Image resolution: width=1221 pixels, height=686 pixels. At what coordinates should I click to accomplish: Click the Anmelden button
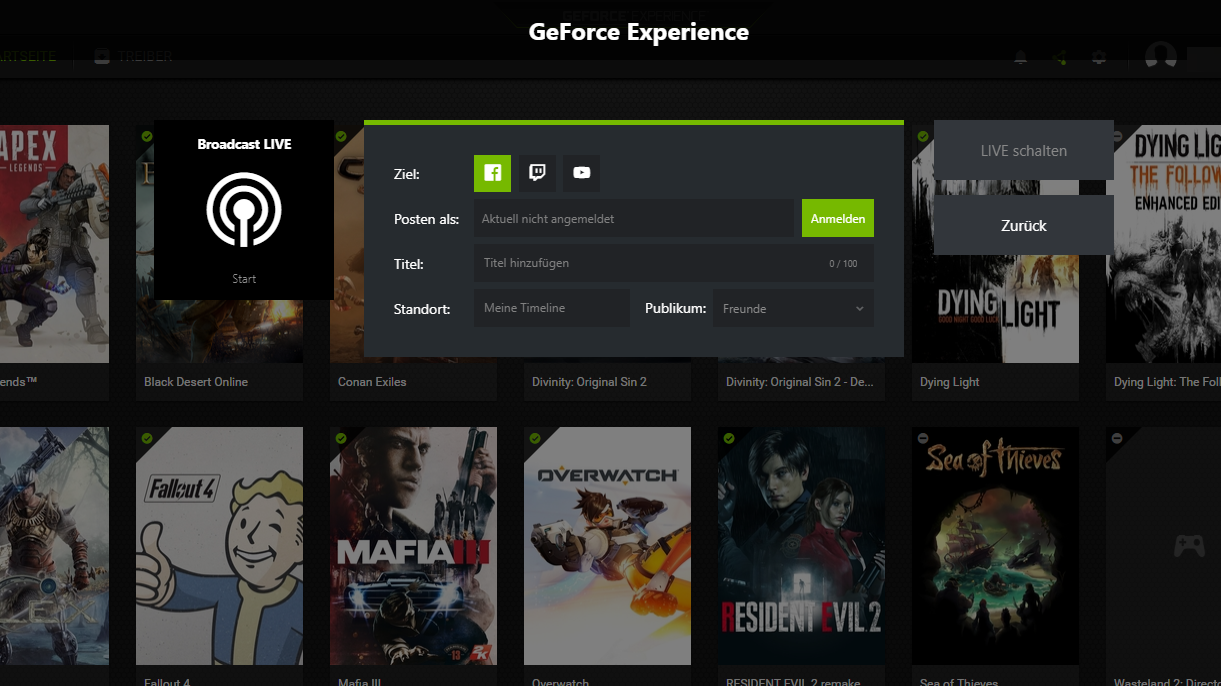[837, 217]
